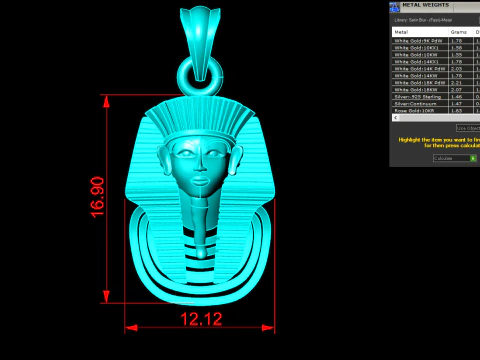
Task: Click the 2.03 grams cell
Action: tap(461, 69)
